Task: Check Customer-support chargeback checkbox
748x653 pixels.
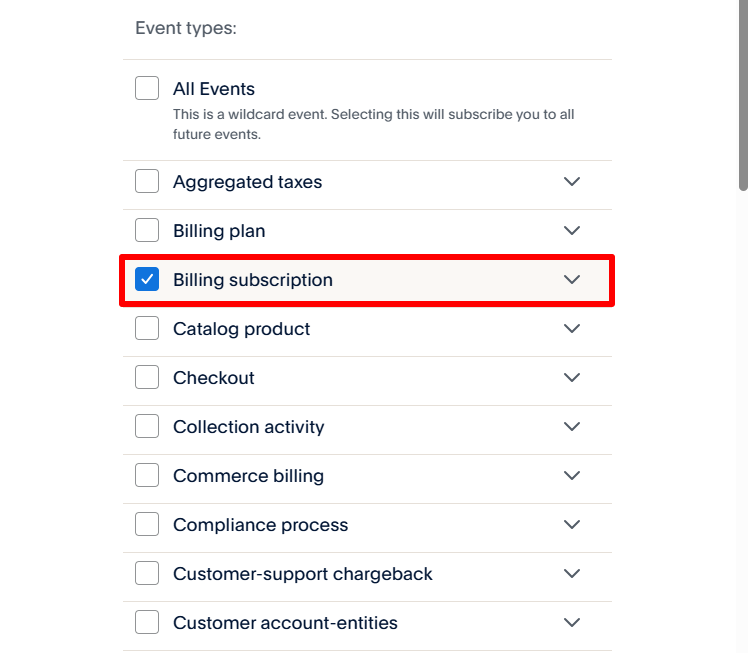Action: (x=147, y=573)
